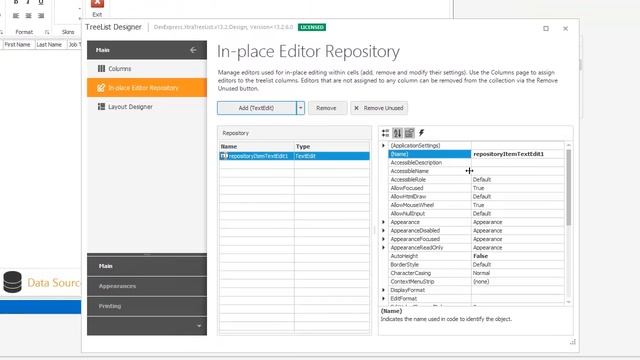Select the BorderStyle property row
This screenshot has width=640, height=360.
[476, 264]
